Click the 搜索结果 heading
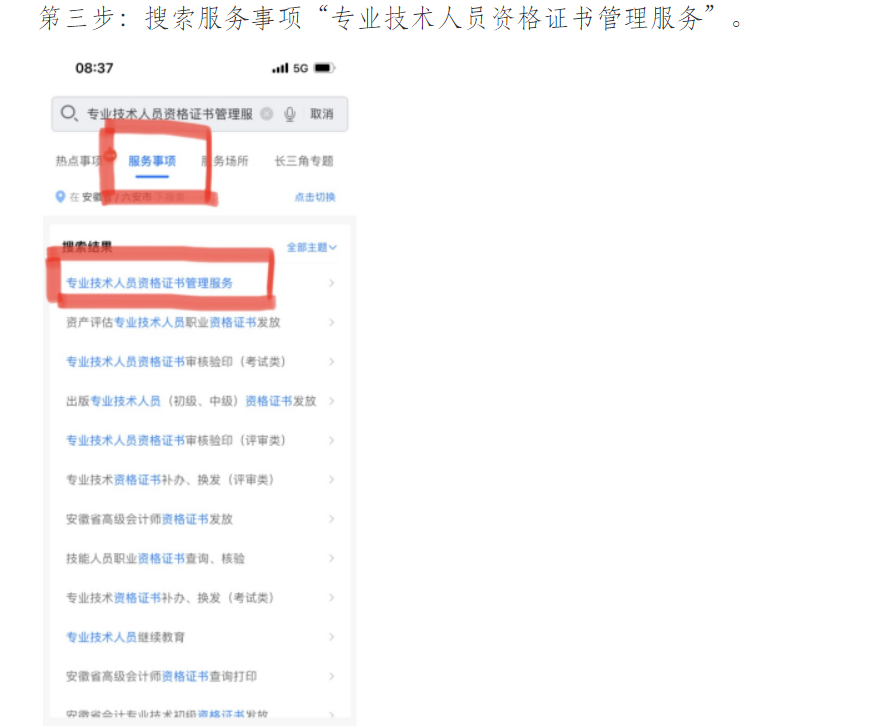 (x=87, y=246)
